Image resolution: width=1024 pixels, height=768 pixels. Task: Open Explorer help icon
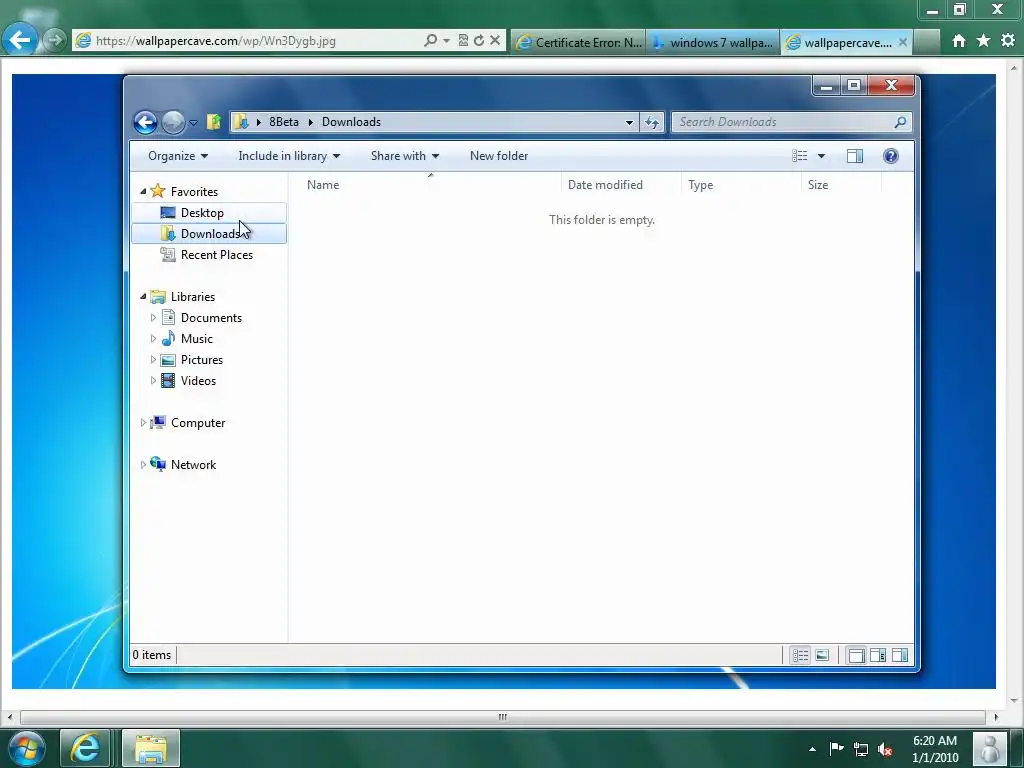pos(891,156)
